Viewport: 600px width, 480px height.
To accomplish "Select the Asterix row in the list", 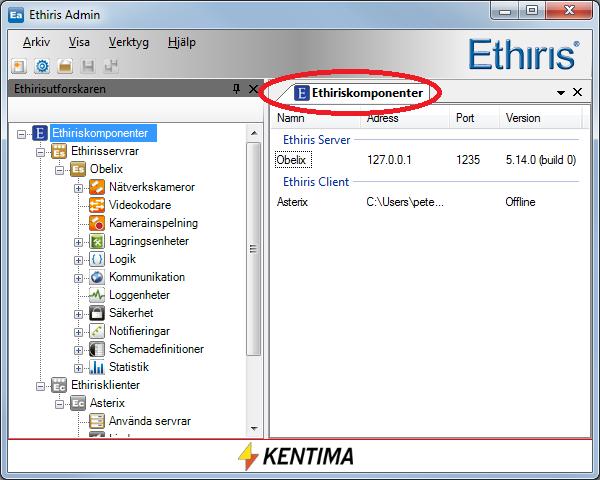I will [x=427, y=202].
